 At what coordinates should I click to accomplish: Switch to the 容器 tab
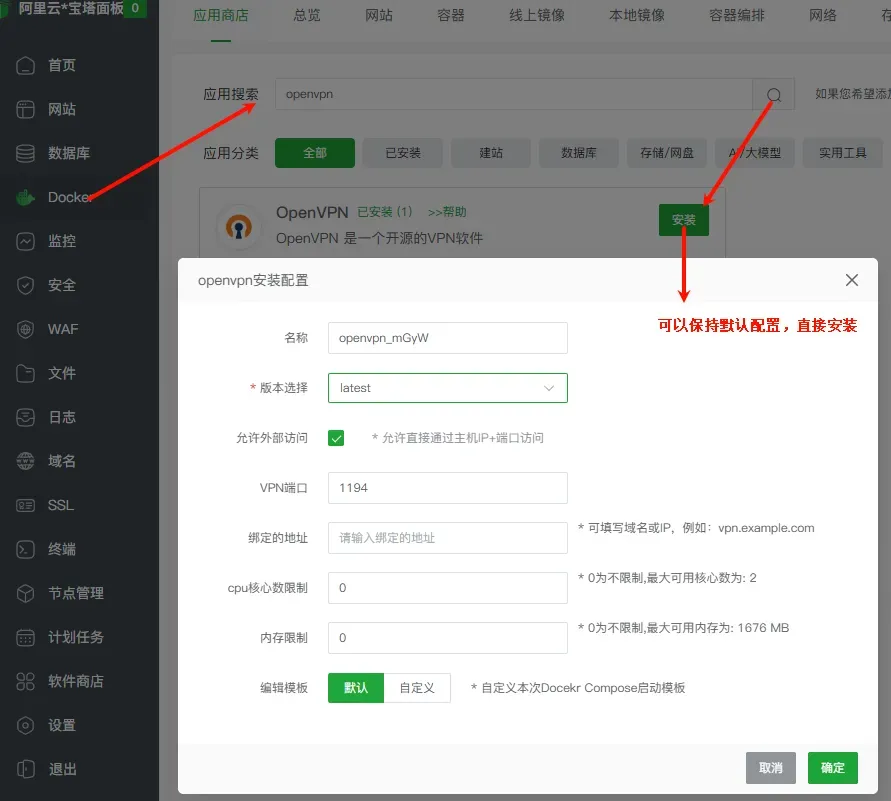(451, 16)
